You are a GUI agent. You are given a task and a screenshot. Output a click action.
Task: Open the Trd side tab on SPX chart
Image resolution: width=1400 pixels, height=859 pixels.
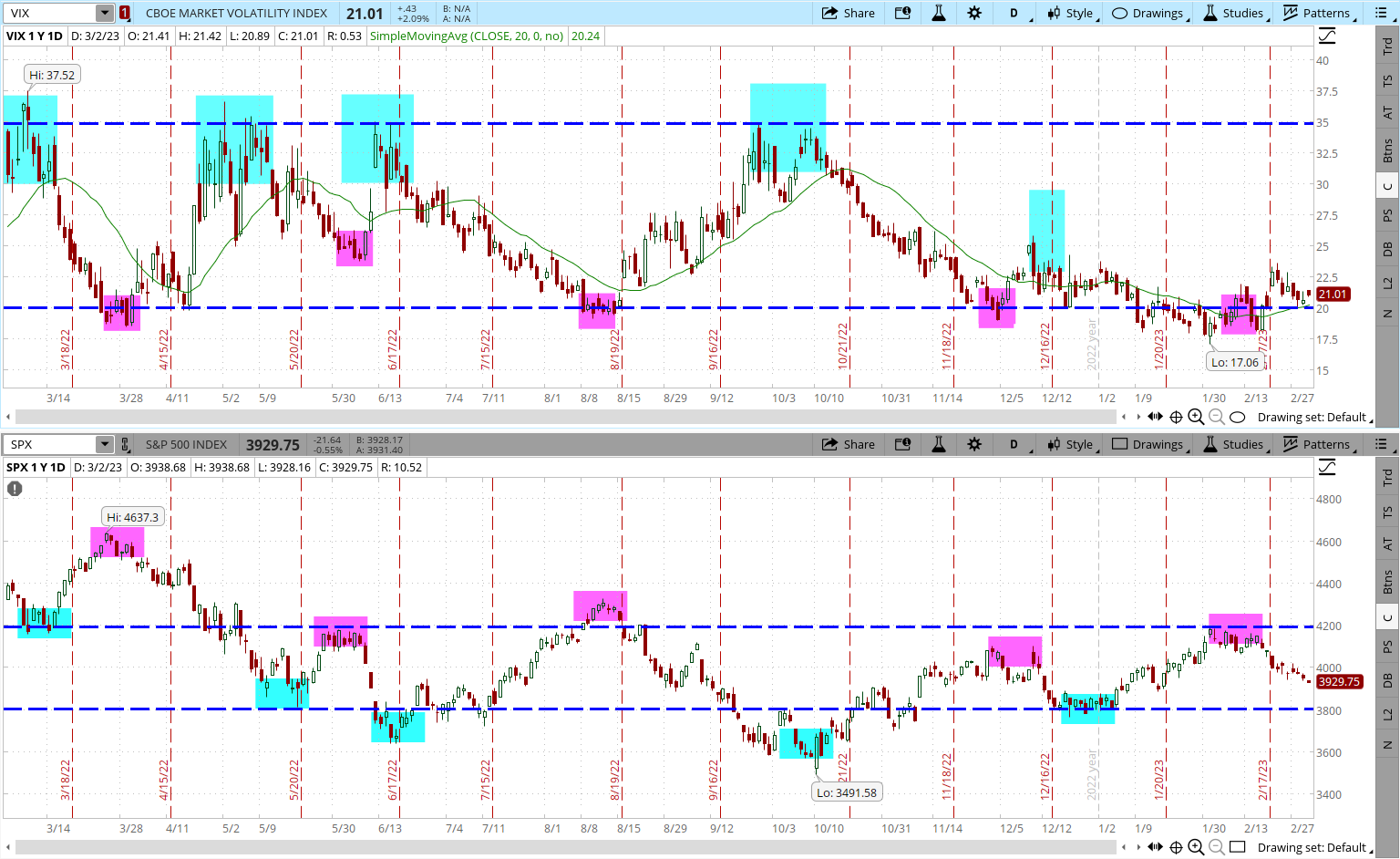pyautogui.click(x=1387, y=476)
